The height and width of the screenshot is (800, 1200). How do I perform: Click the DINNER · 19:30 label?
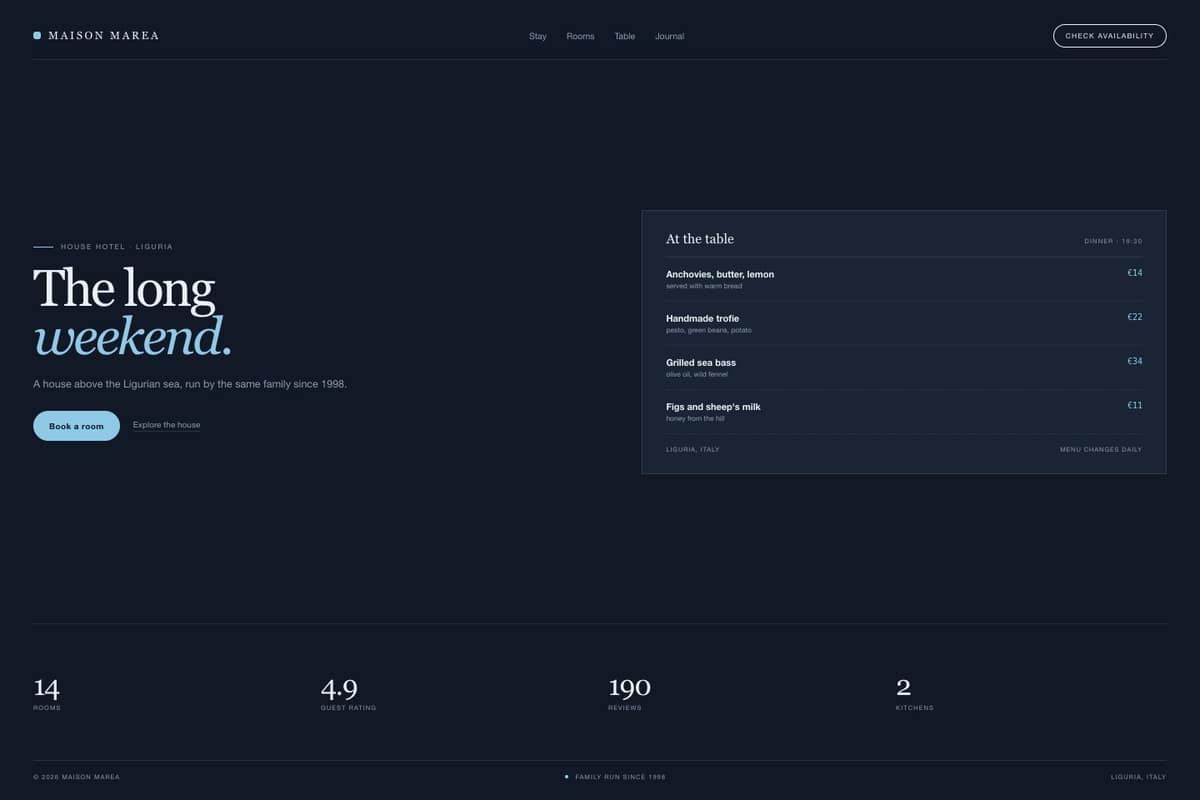point(1113,241)
